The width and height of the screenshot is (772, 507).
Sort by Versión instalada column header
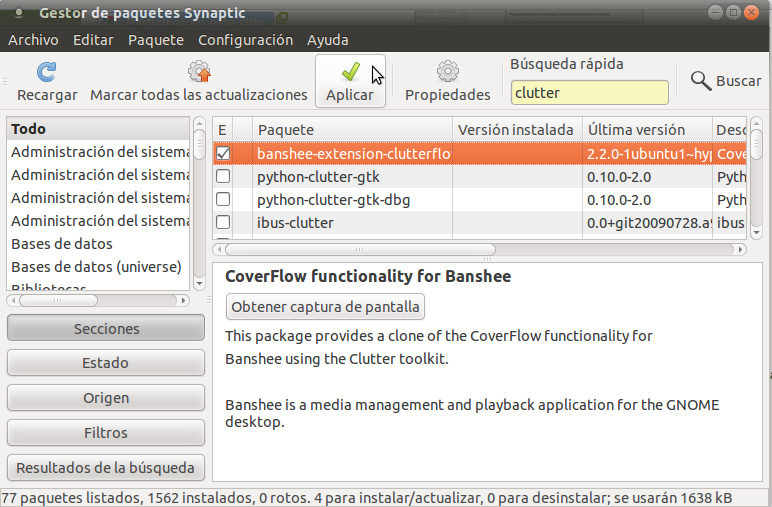[x=517, y=129]
